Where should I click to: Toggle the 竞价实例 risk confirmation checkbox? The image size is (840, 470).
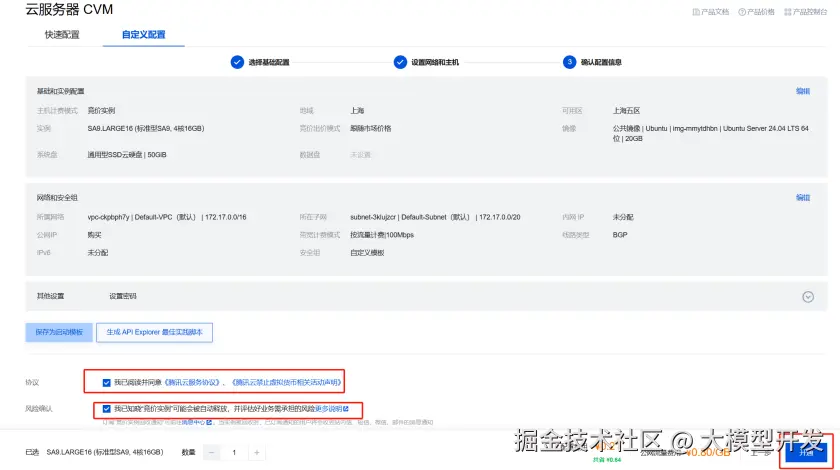point(106,409)
